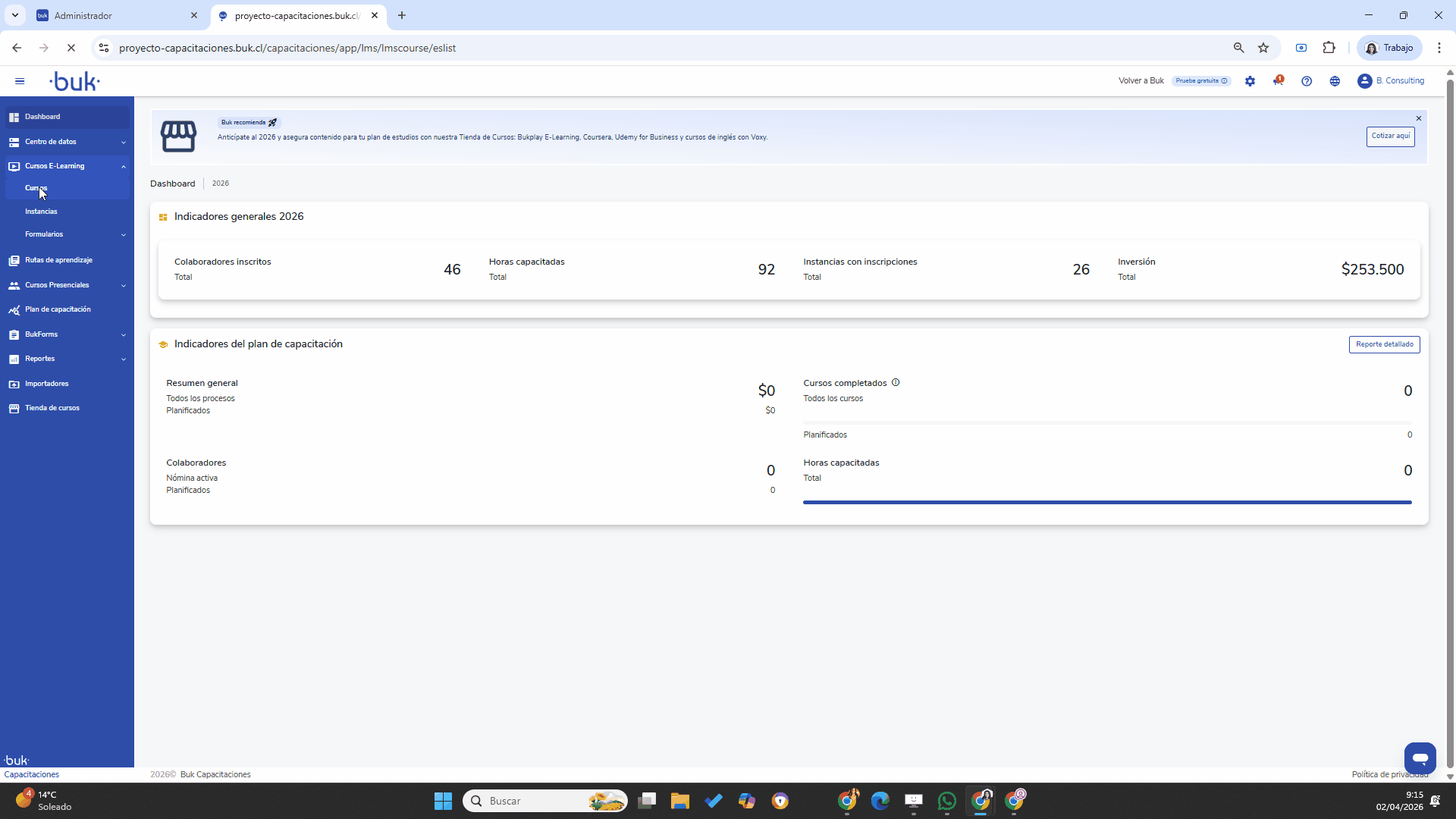Click the help question mark icon
The image size is (1456, 819).
(x=1307, y=81)
